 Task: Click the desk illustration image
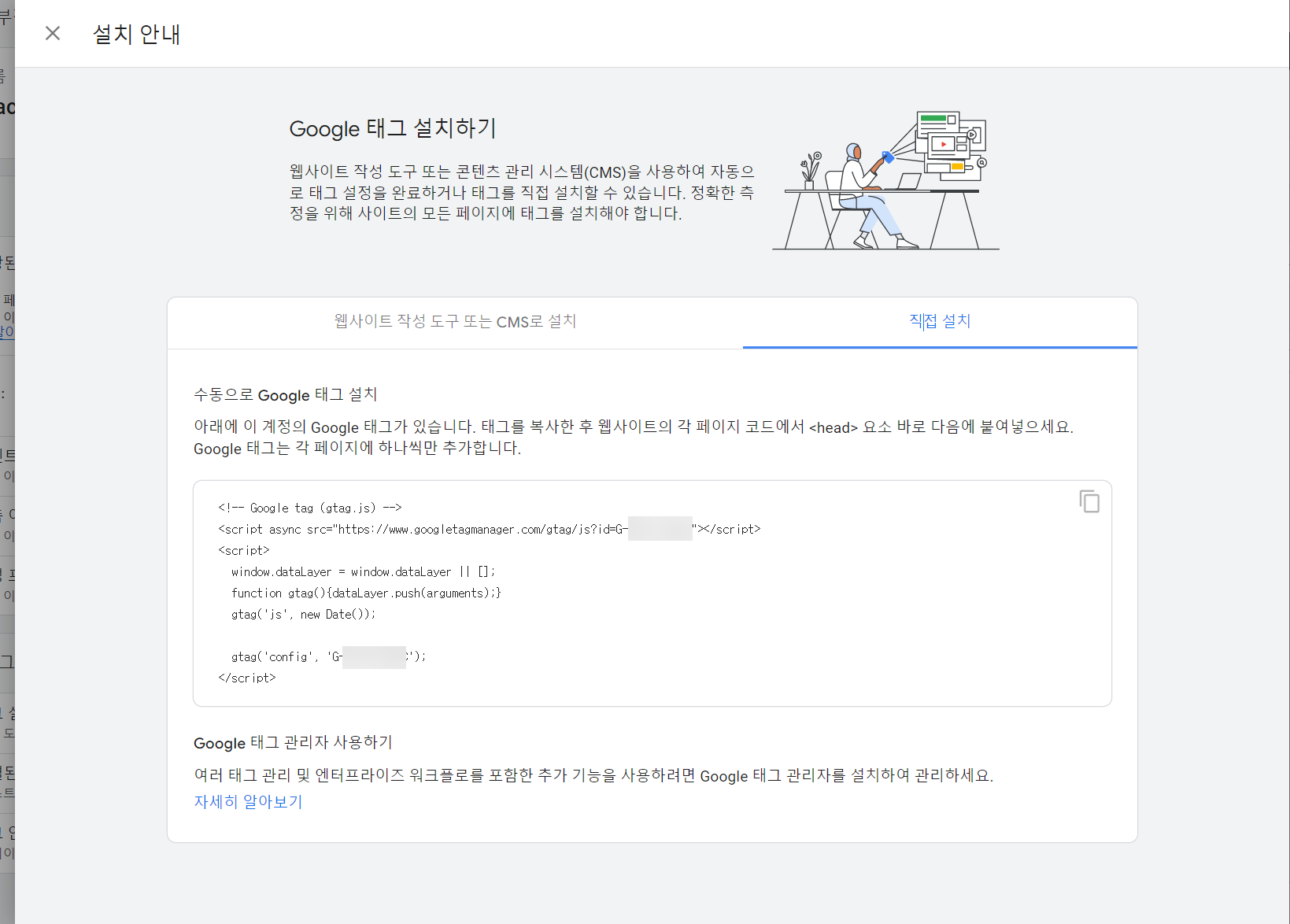pyautogui.click(x=885, y=180)
